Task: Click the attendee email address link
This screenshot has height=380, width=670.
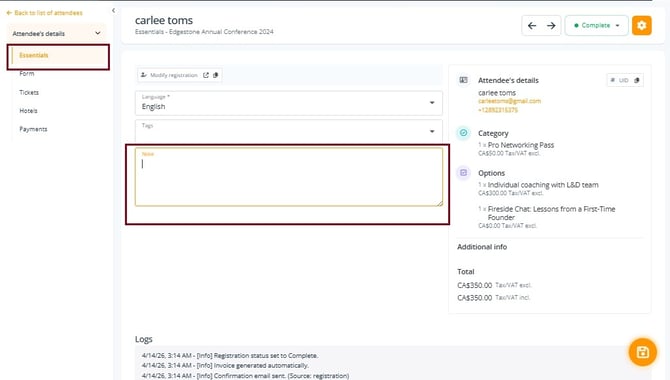Action: [x=509, y=101]
